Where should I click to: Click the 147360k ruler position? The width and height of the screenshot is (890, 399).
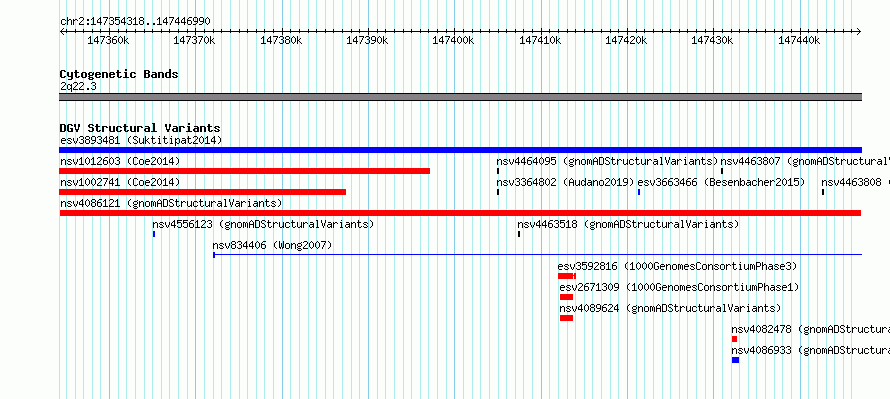point(108,40)
